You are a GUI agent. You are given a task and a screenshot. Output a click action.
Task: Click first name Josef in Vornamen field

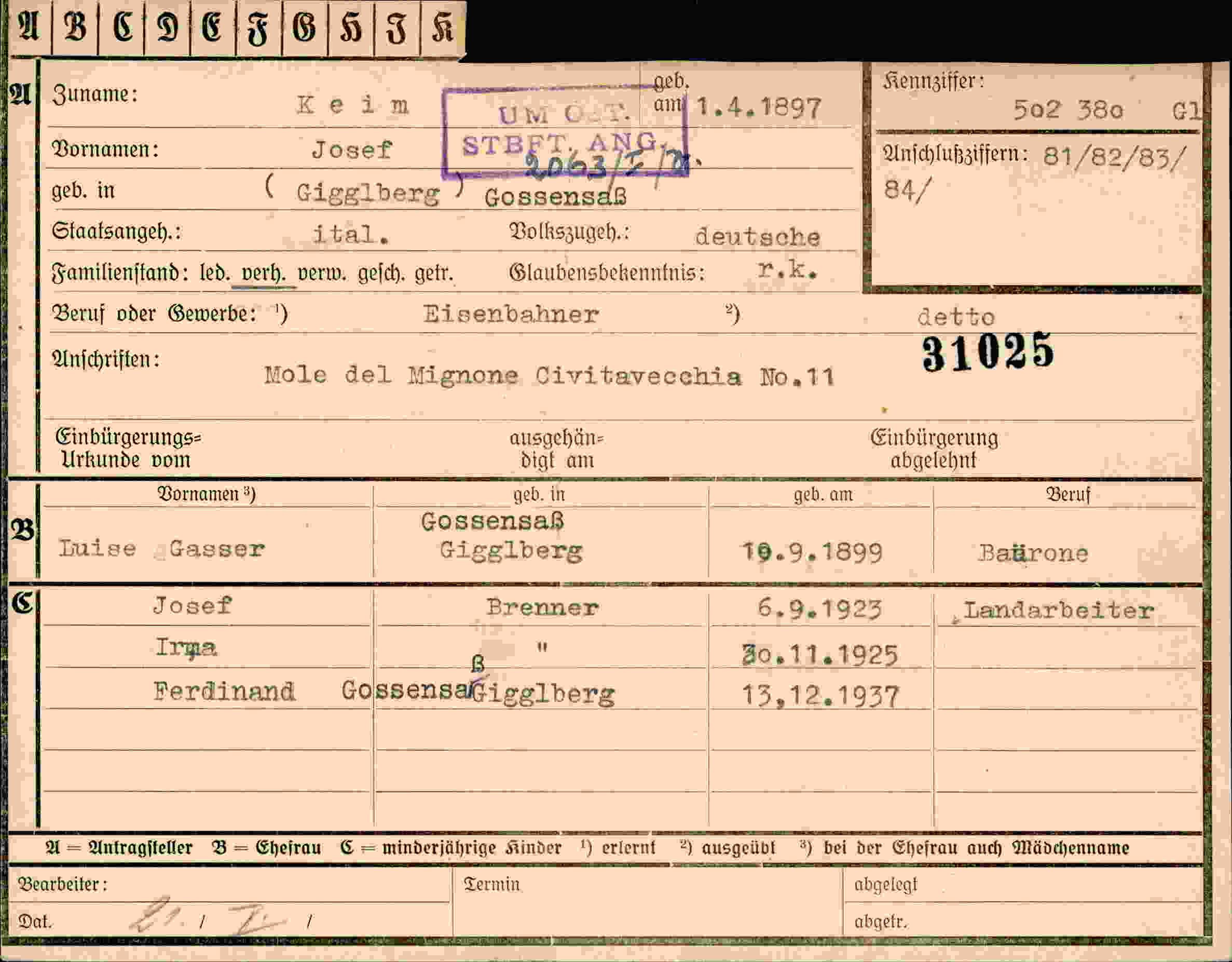tap(352, 150)
